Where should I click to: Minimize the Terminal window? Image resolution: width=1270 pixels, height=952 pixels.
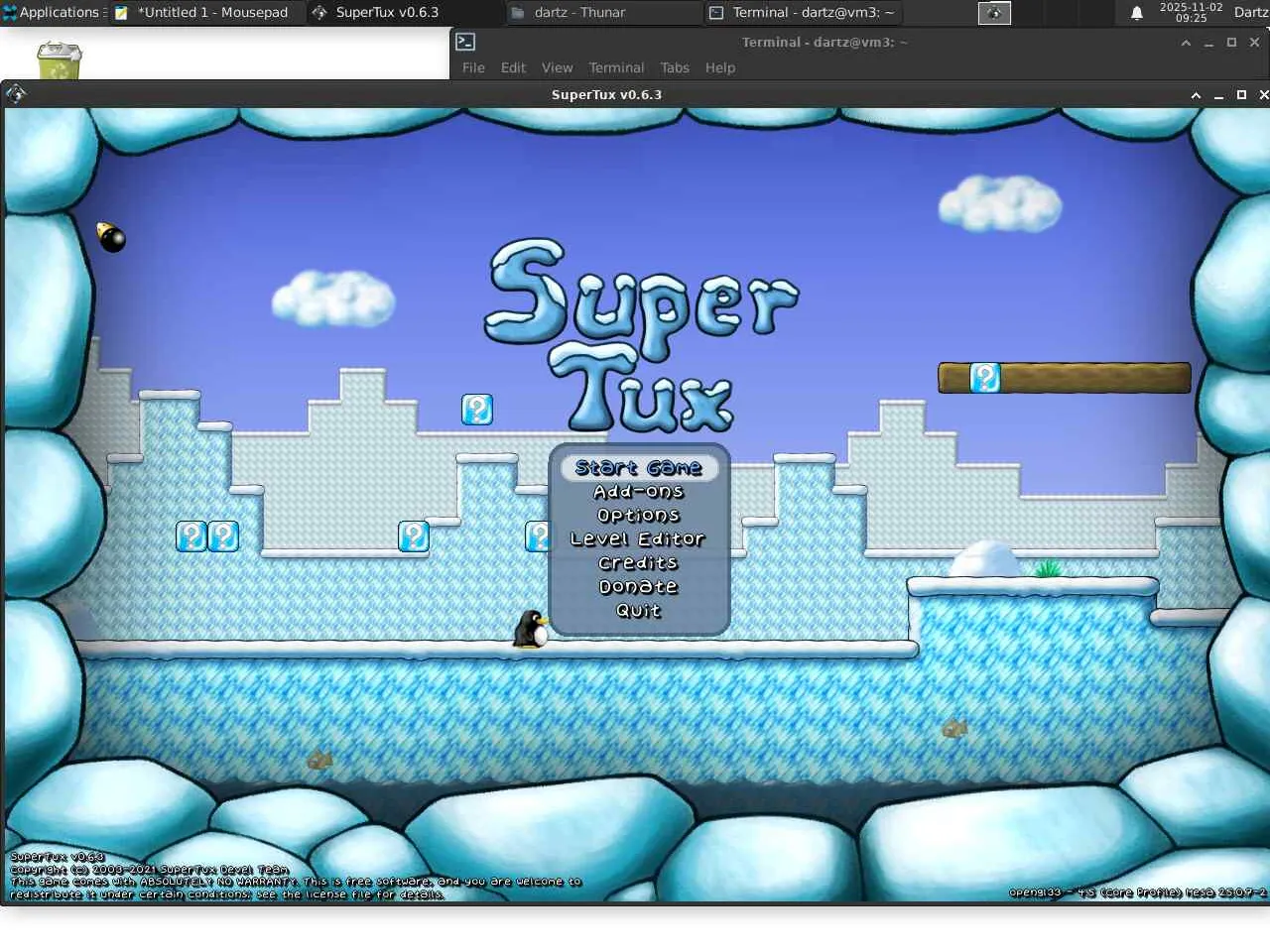[1208, 43]
